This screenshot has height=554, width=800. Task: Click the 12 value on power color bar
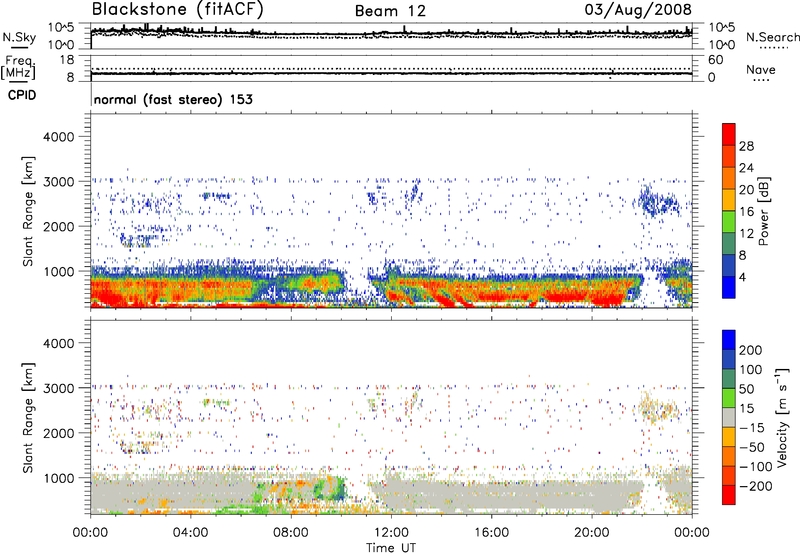pos(746,234)
